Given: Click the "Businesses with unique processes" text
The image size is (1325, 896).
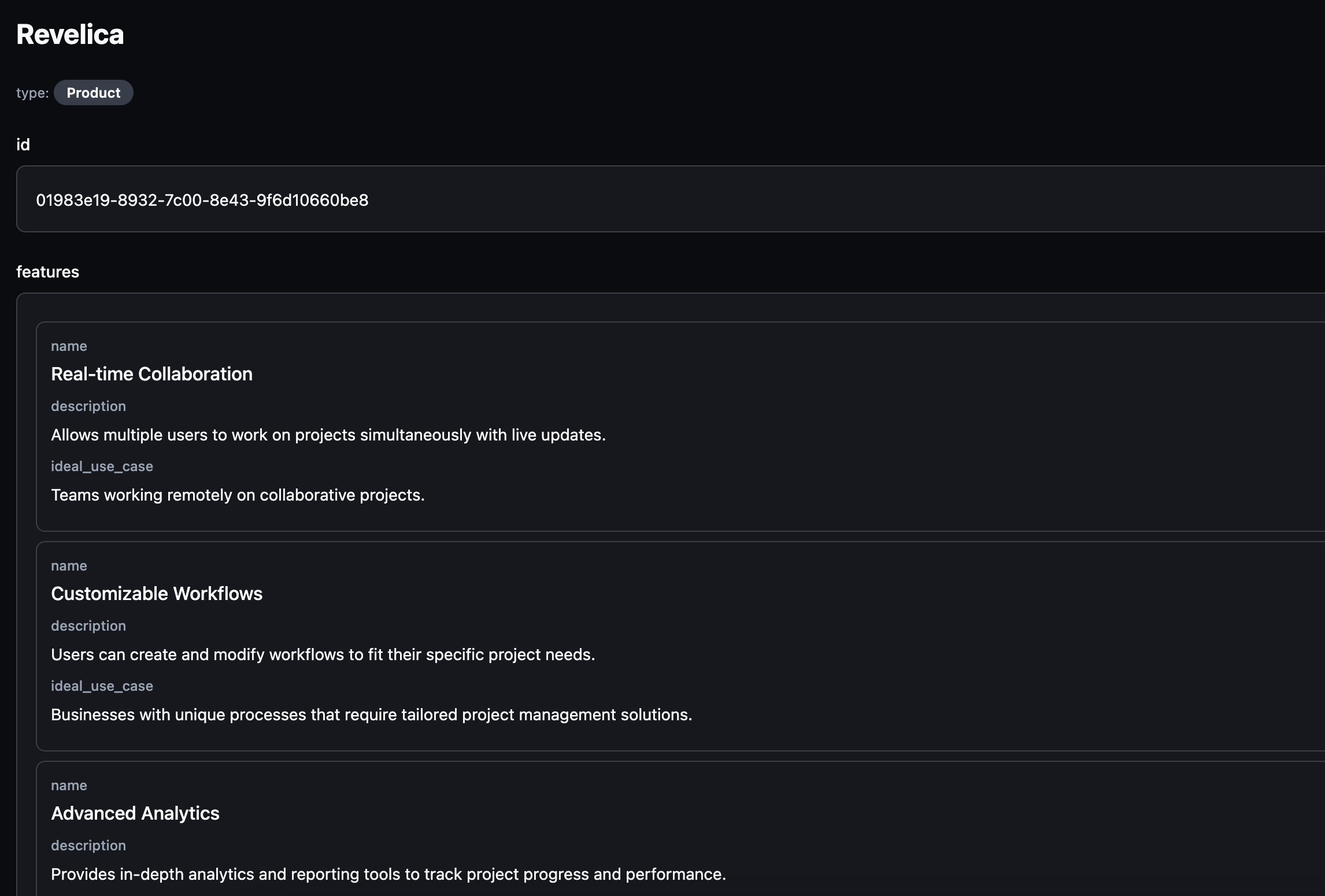Looking at the screenshot, I should (x=372, y=714).
